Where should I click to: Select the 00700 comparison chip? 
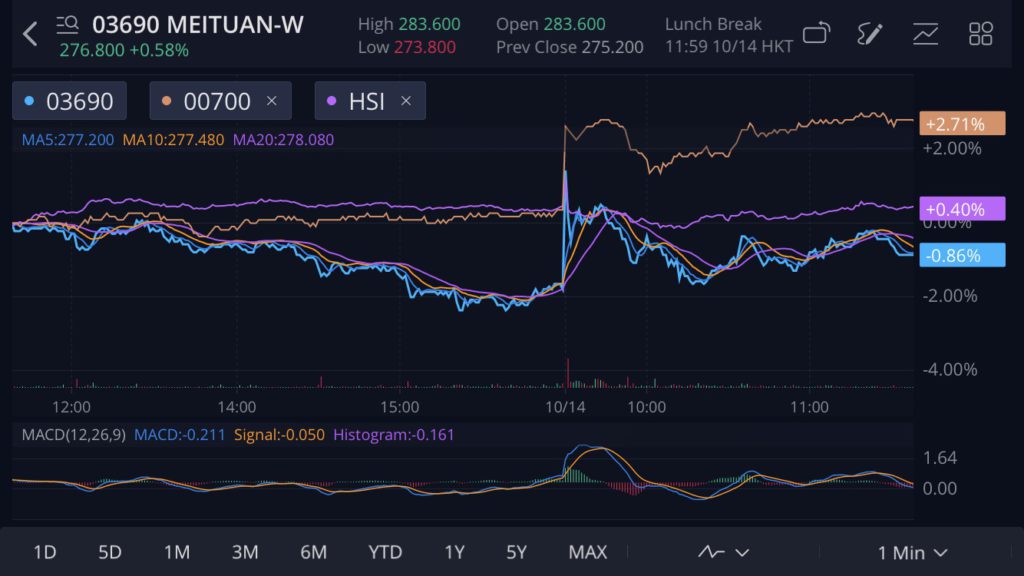point(220,101)
